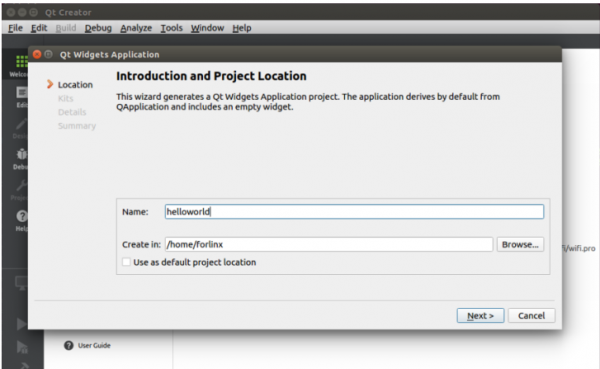600x369 pixels.
Task: Open Help mode question mark icon
Action: coord(22,216)
